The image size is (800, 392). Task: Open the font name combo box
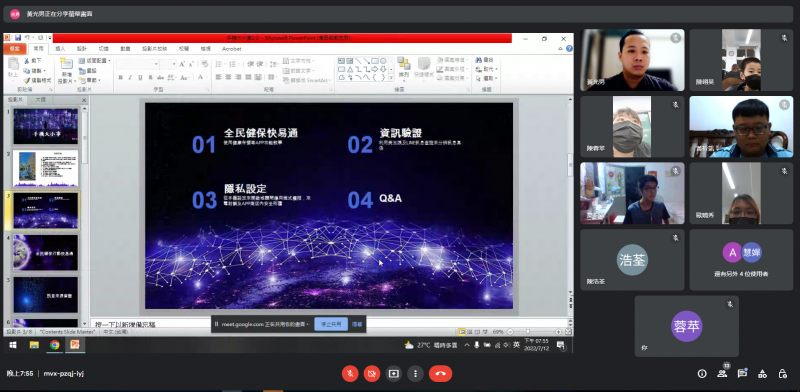[137, 64]
